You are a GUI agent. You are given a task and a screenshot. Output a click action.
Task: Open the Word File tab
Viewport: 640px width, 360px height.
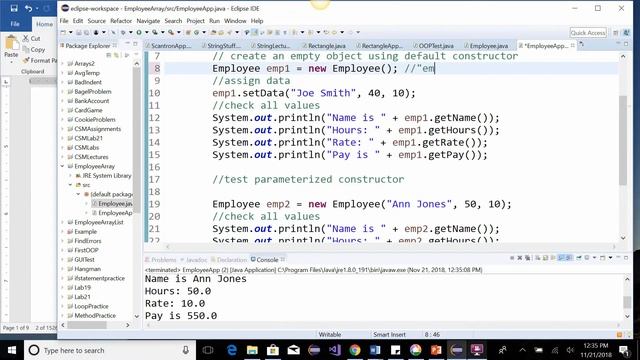[15, 24]
